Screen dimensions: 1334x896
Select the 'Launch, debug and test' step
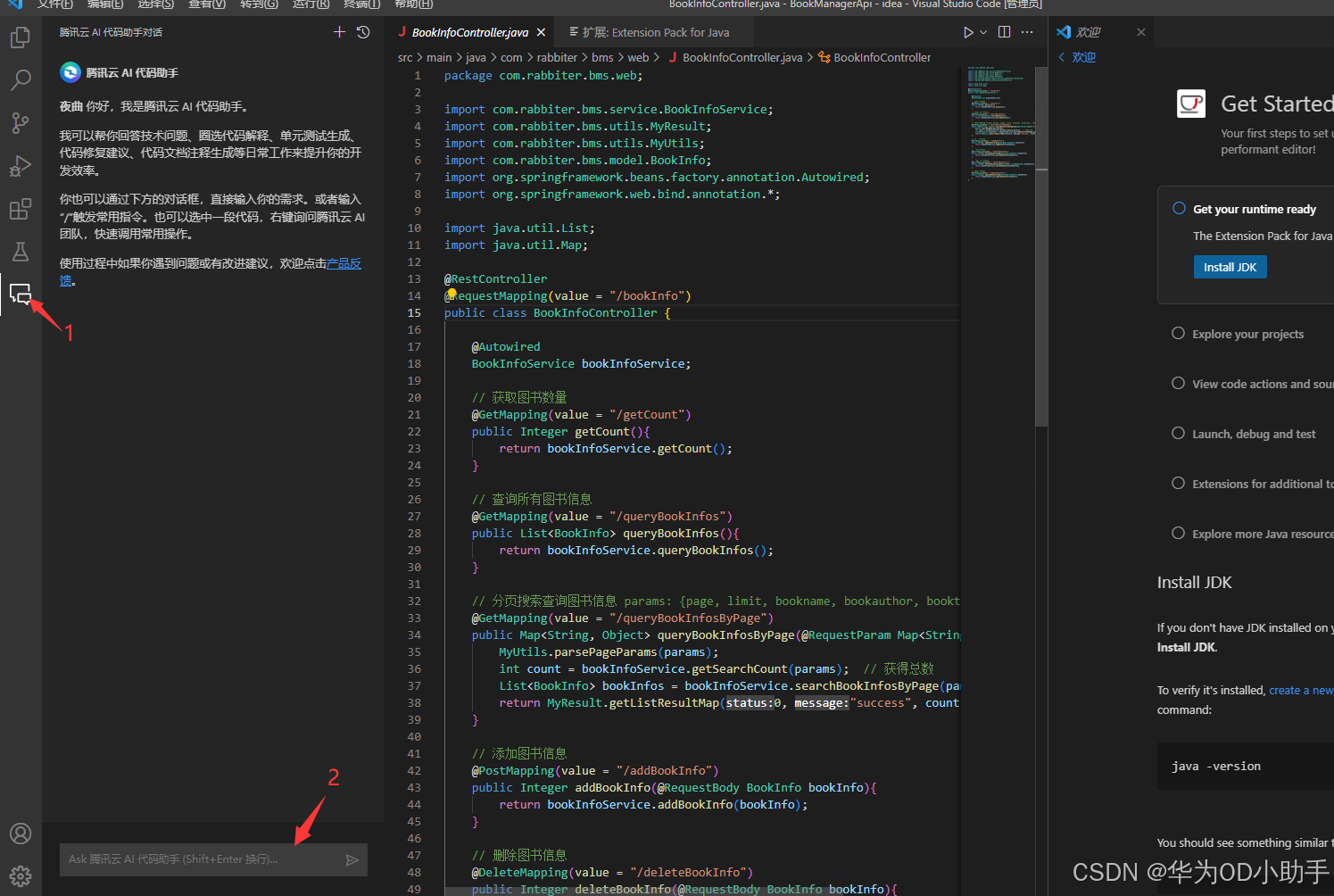pyautogui.click(x=1254, y=434)
